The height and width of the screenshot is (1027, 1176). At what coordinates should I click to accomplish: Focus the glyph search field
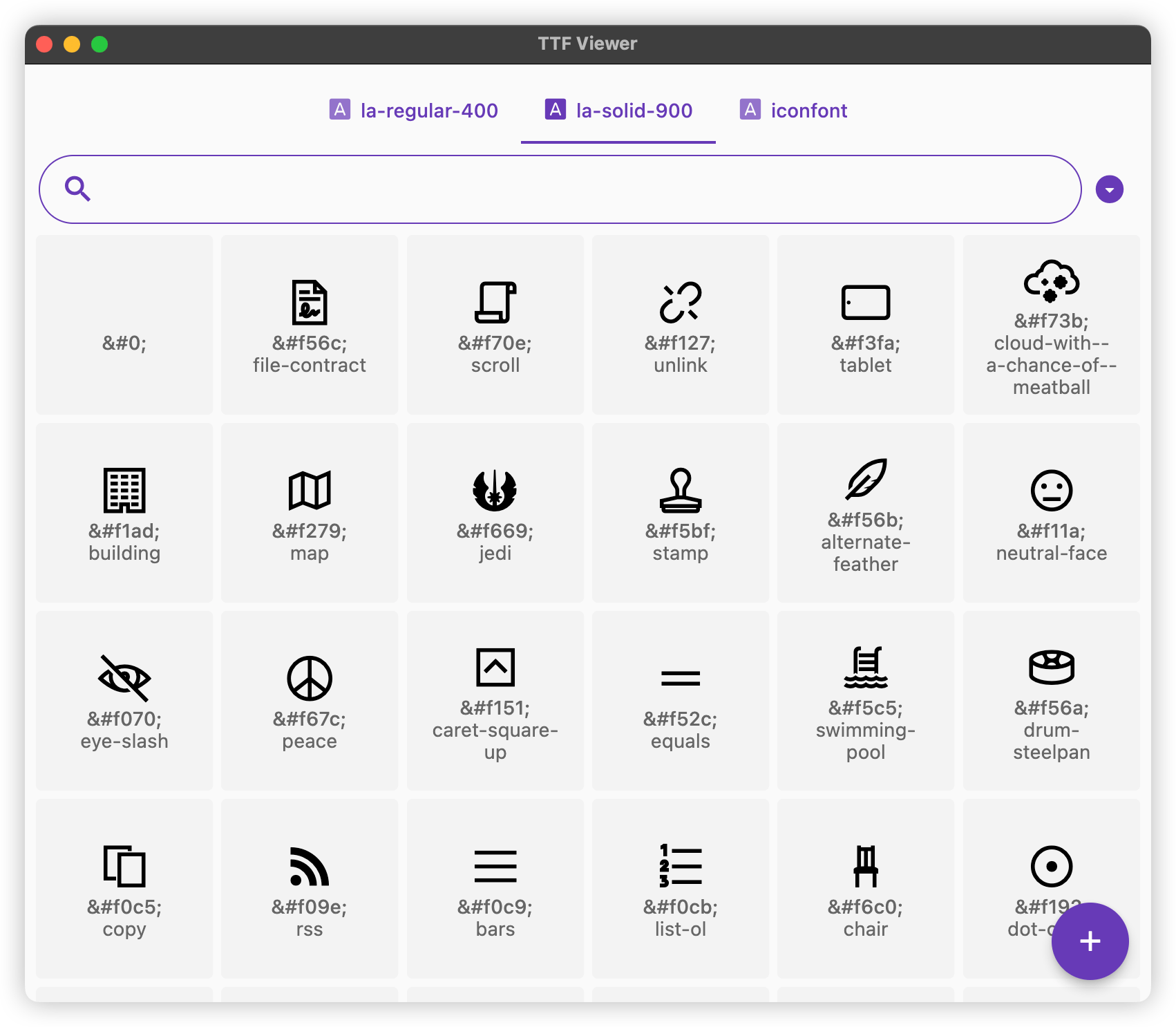pos(560,189)
